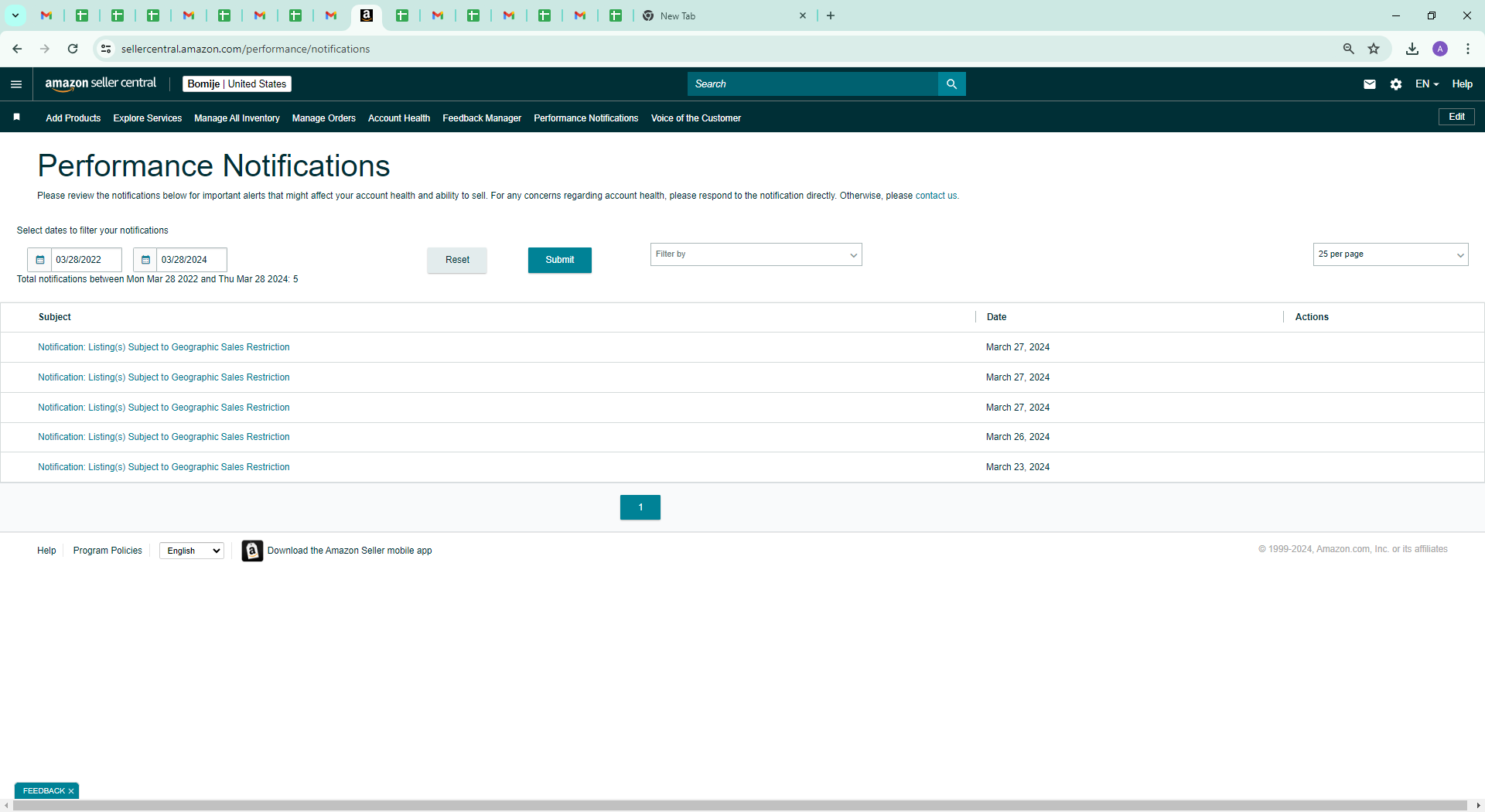Click the Subject column header

pyautogui.click(x=55, y=317)
